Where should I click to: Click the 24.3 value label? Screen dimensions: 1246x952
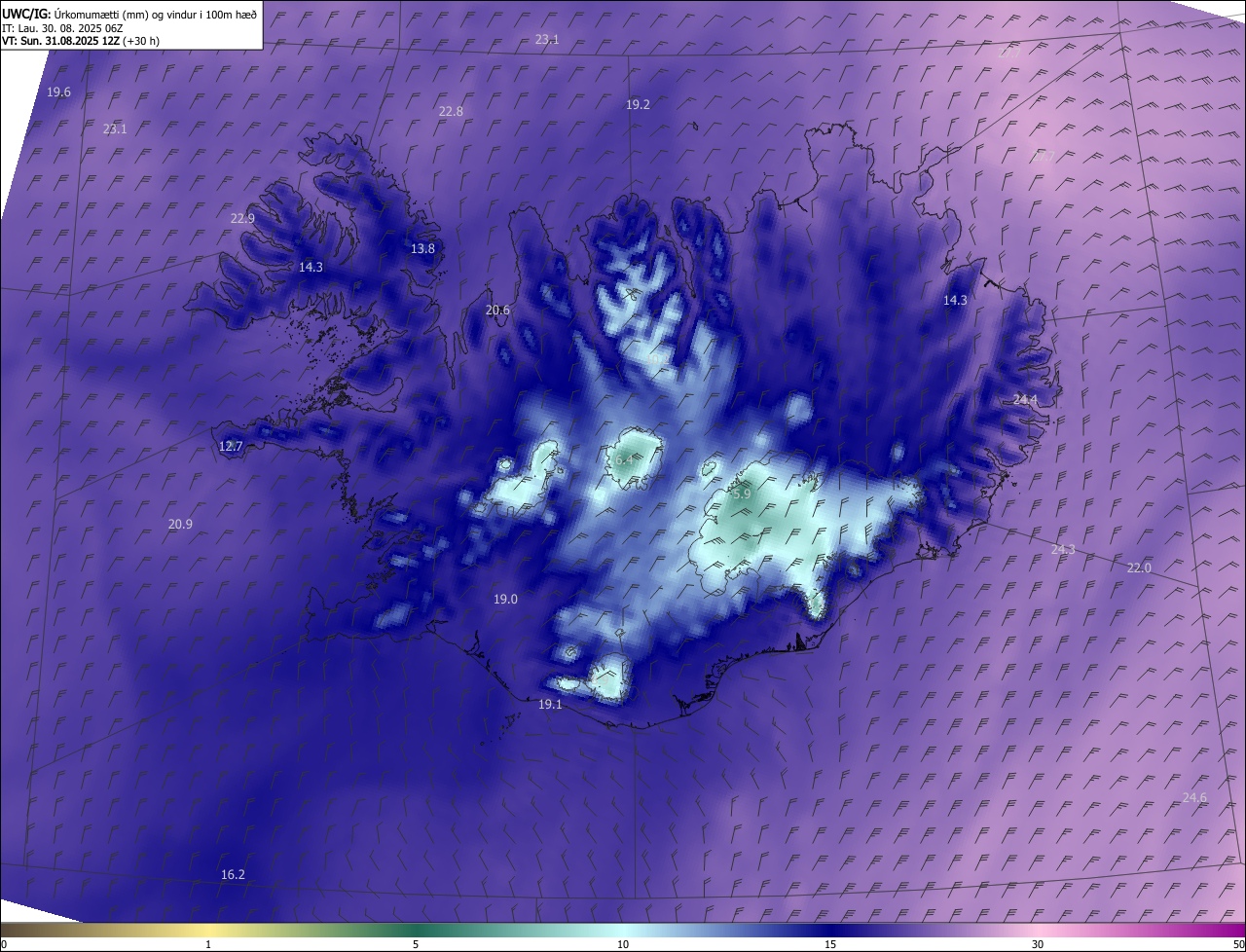coord(1063,550)
